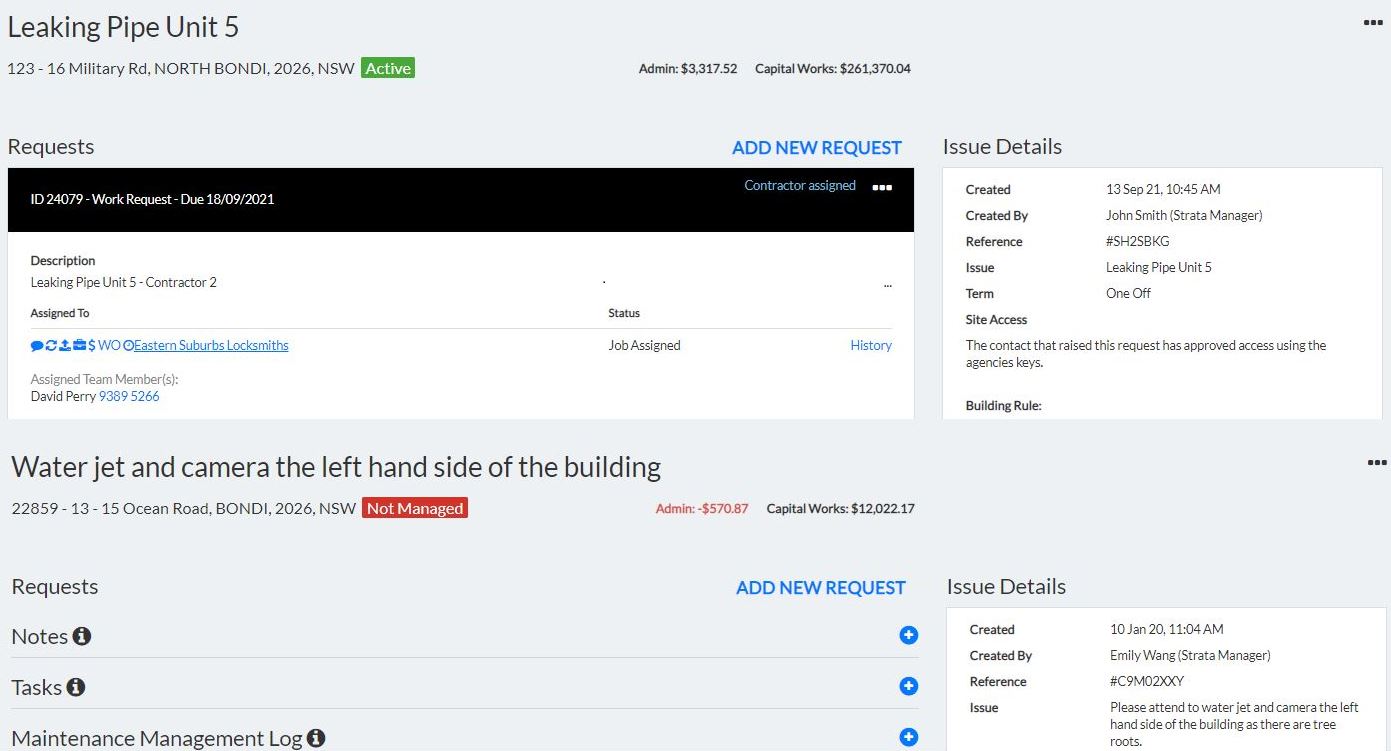The height and width of the screenshot is (751, 1391).
Task: Open three-dot menu for Water jet issue
Action: pyautogui.click(x=1377, y=462)
